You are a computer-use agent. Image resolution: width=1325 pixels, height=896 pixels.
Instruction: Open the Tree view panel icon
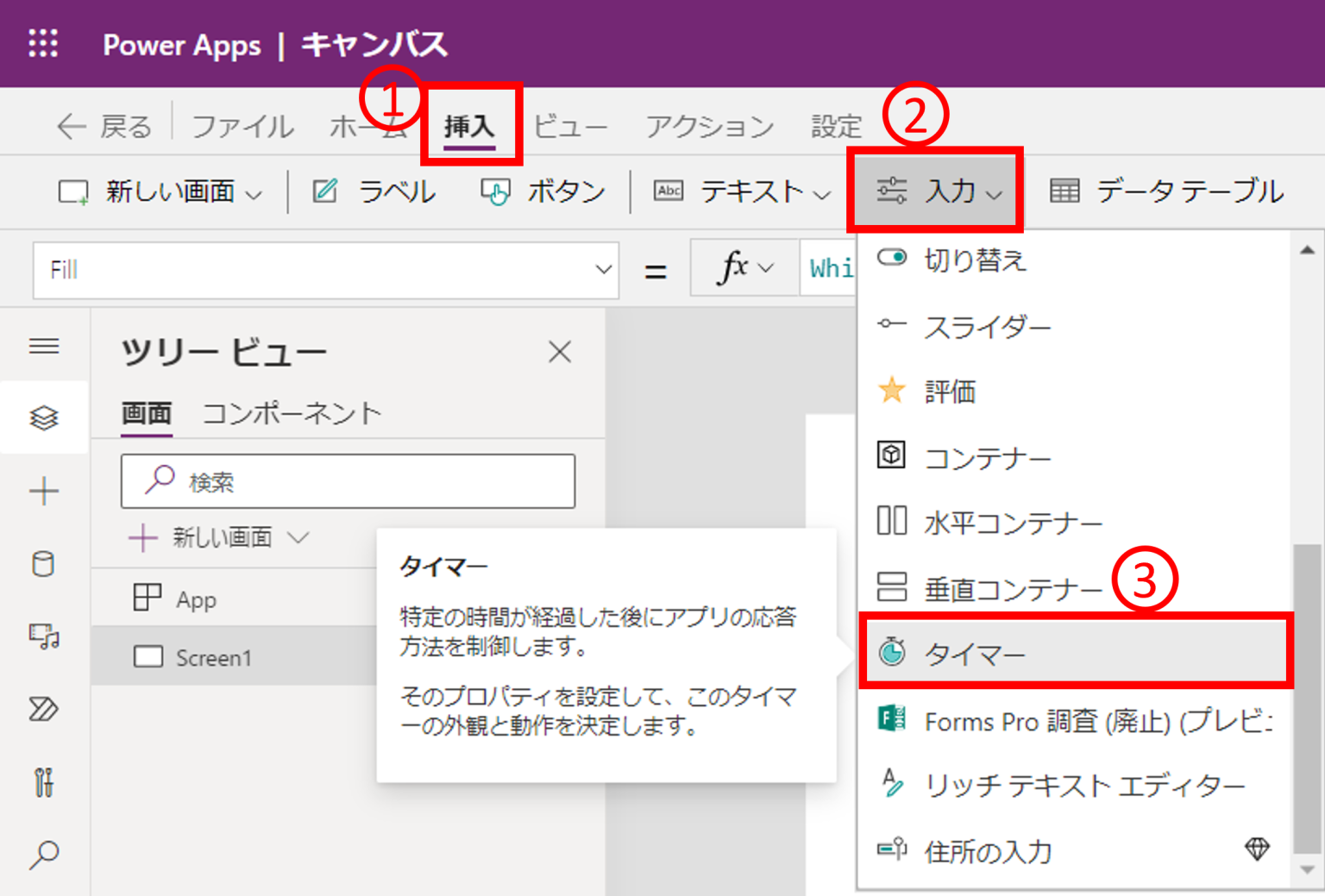[x=43, y=417]
